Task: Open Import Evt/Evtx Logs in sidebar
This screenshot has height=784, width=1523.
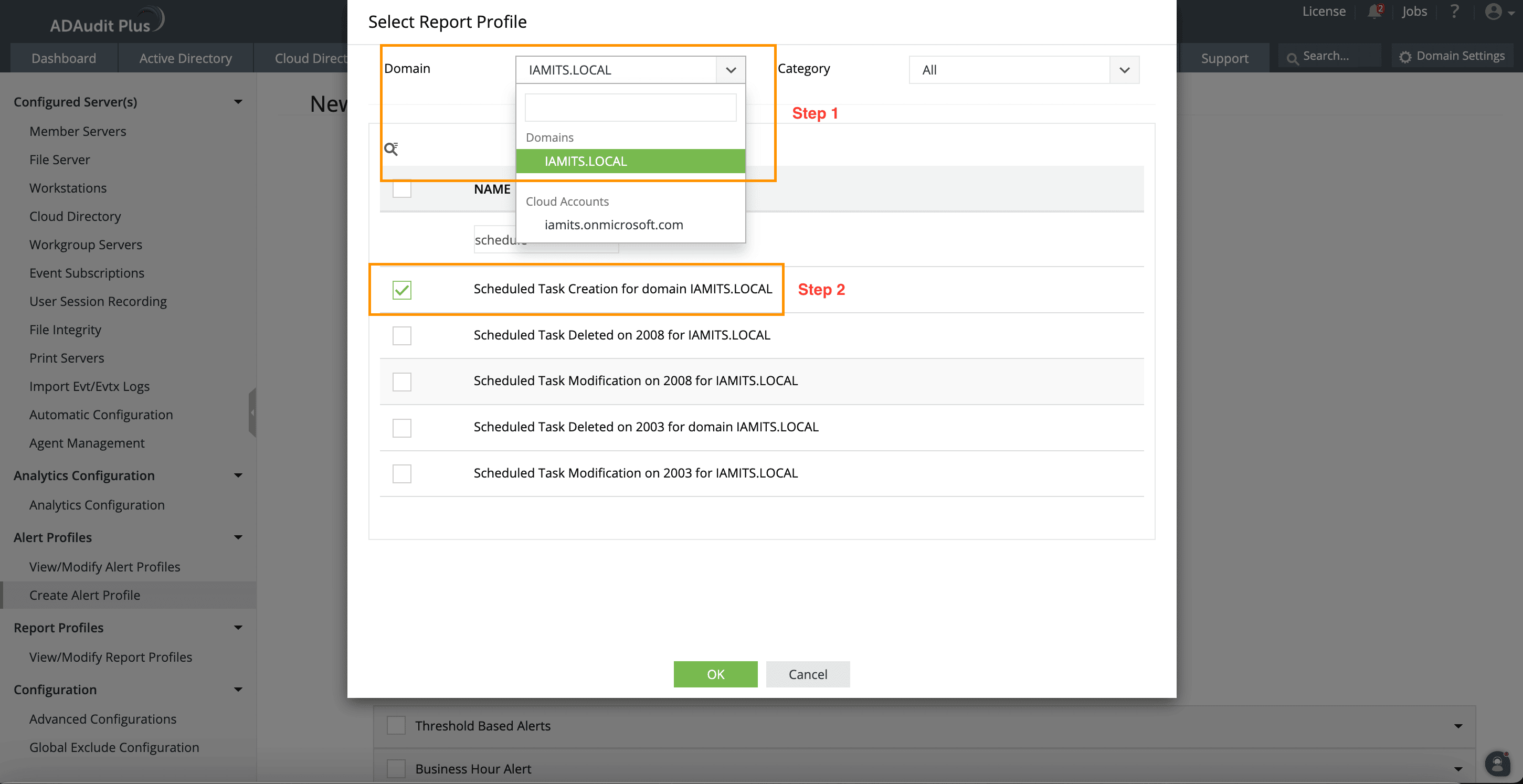Action: 89,386
